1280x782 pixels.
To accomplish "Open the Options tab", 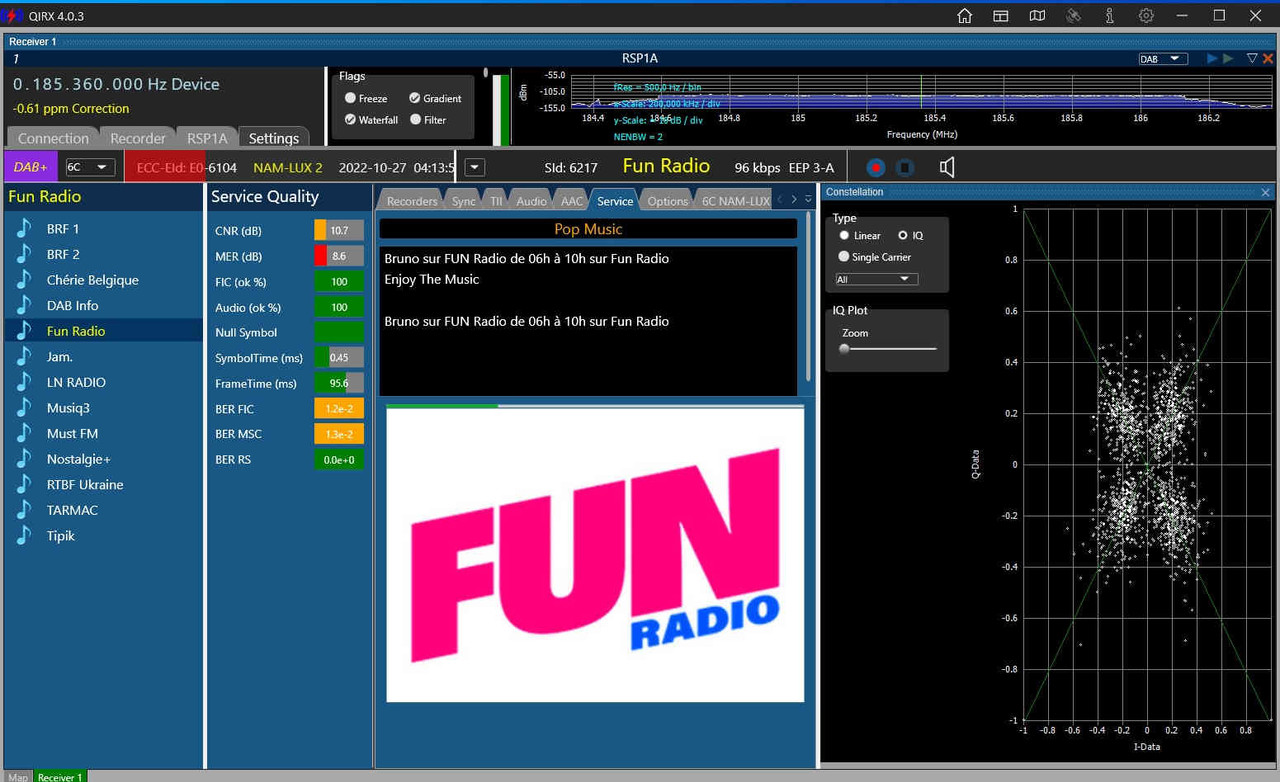I will 667,201.
